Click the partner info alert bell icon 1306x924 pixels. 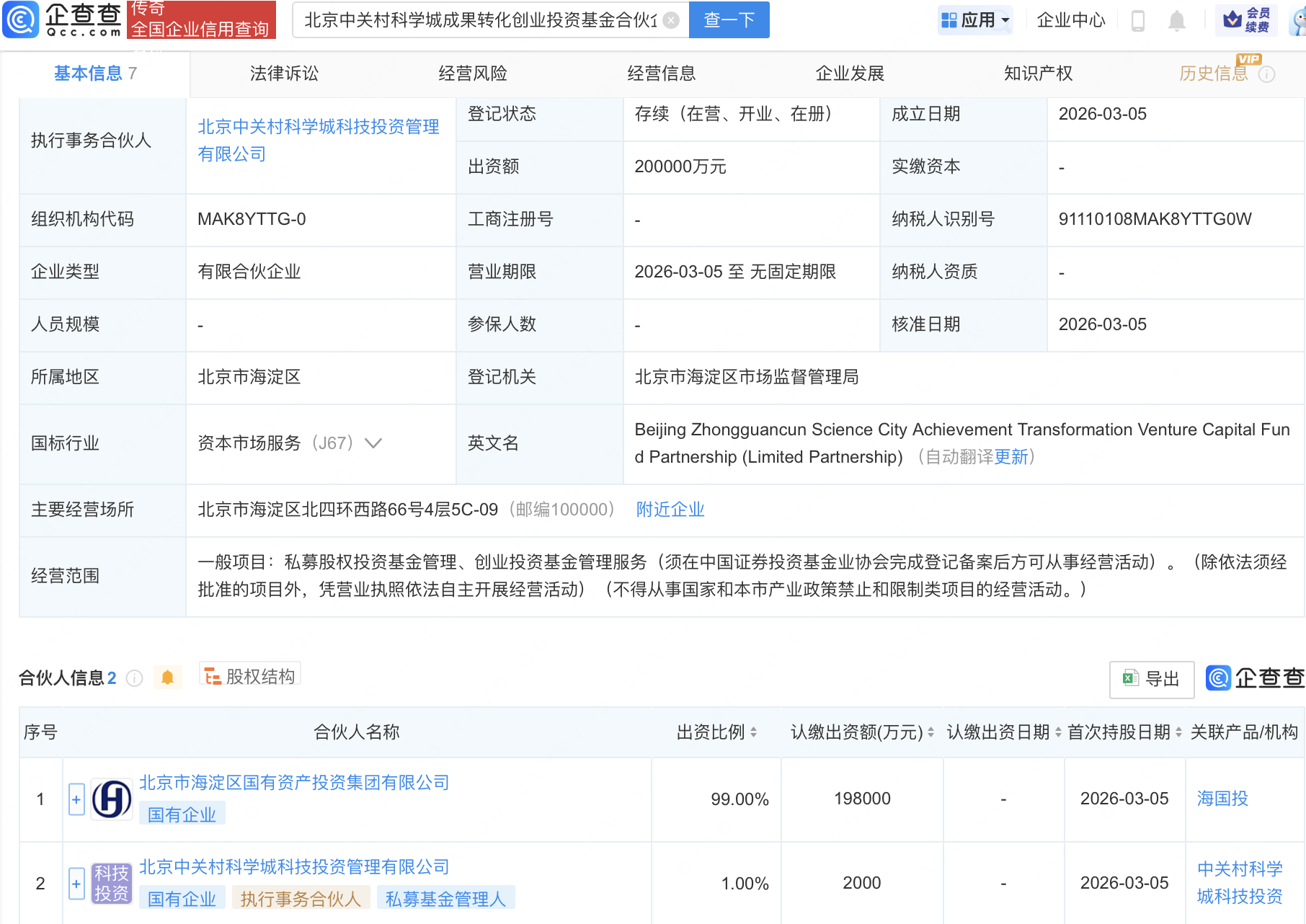(x=167, y=678)
